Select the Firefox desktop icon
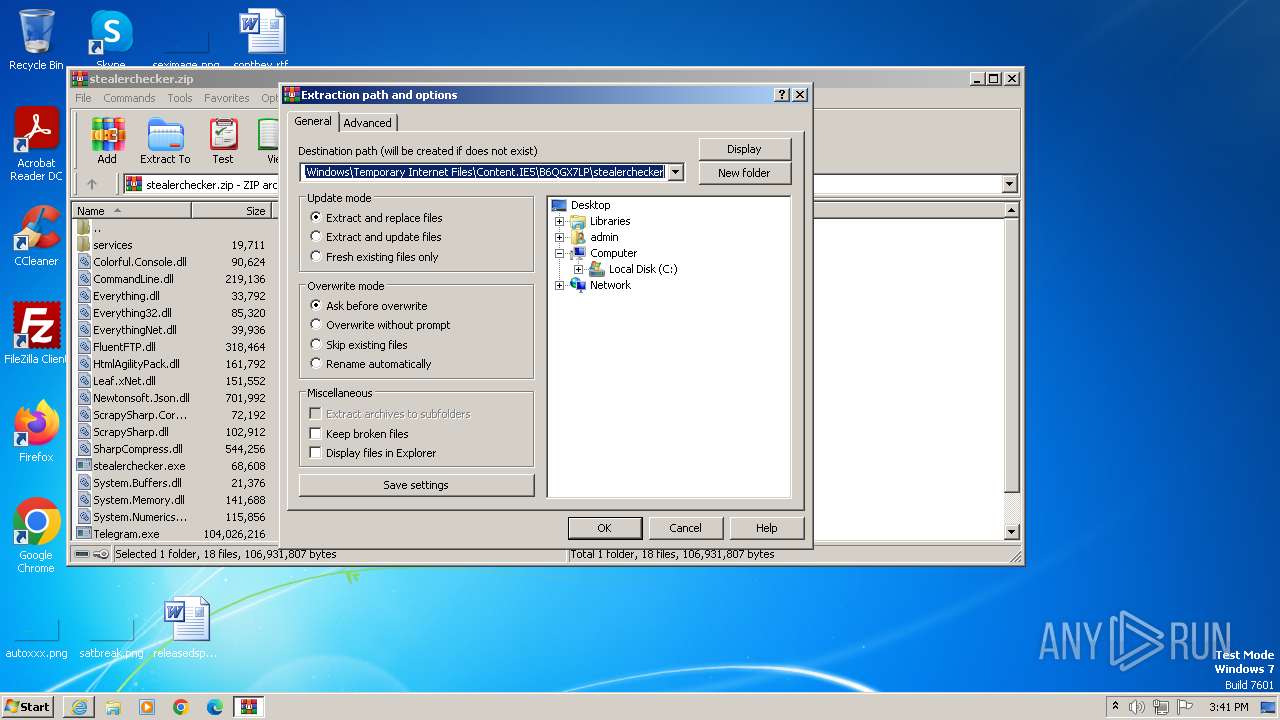1280x720 pixels. (x=36, y=432)
